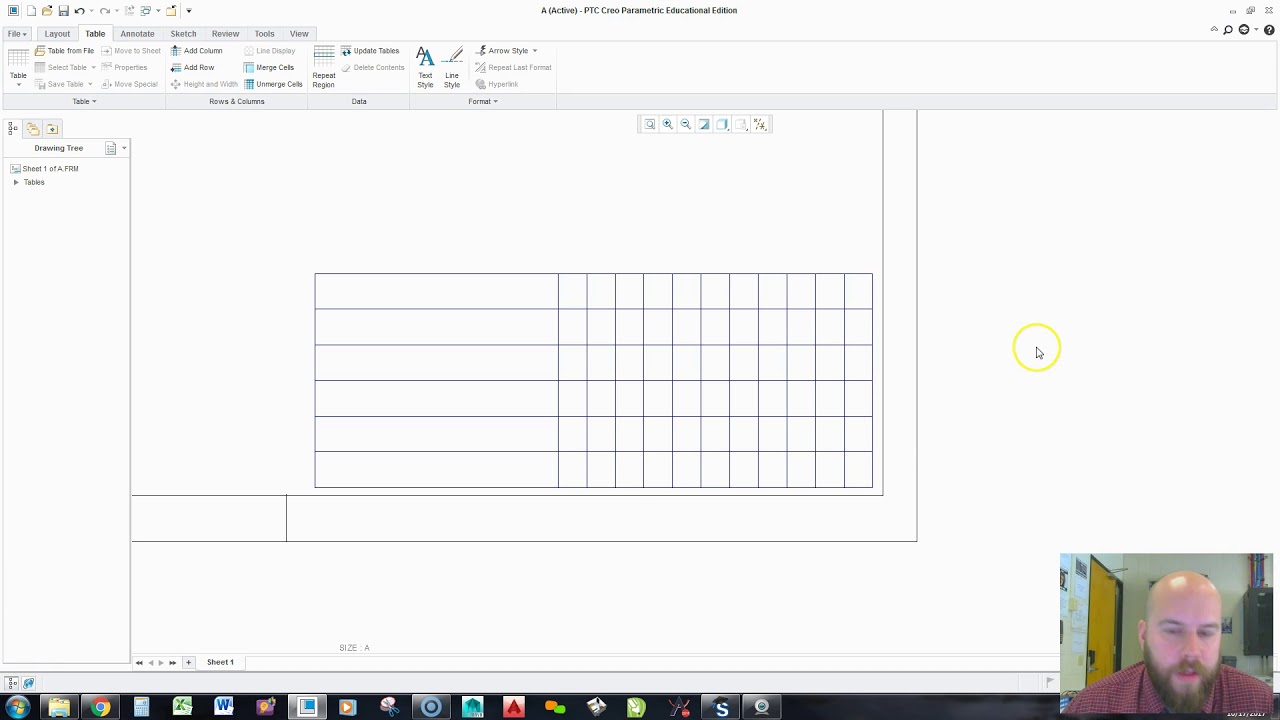Open Text Style settings
Screen dimensions: 1280x720
click(x=425, y=67)
